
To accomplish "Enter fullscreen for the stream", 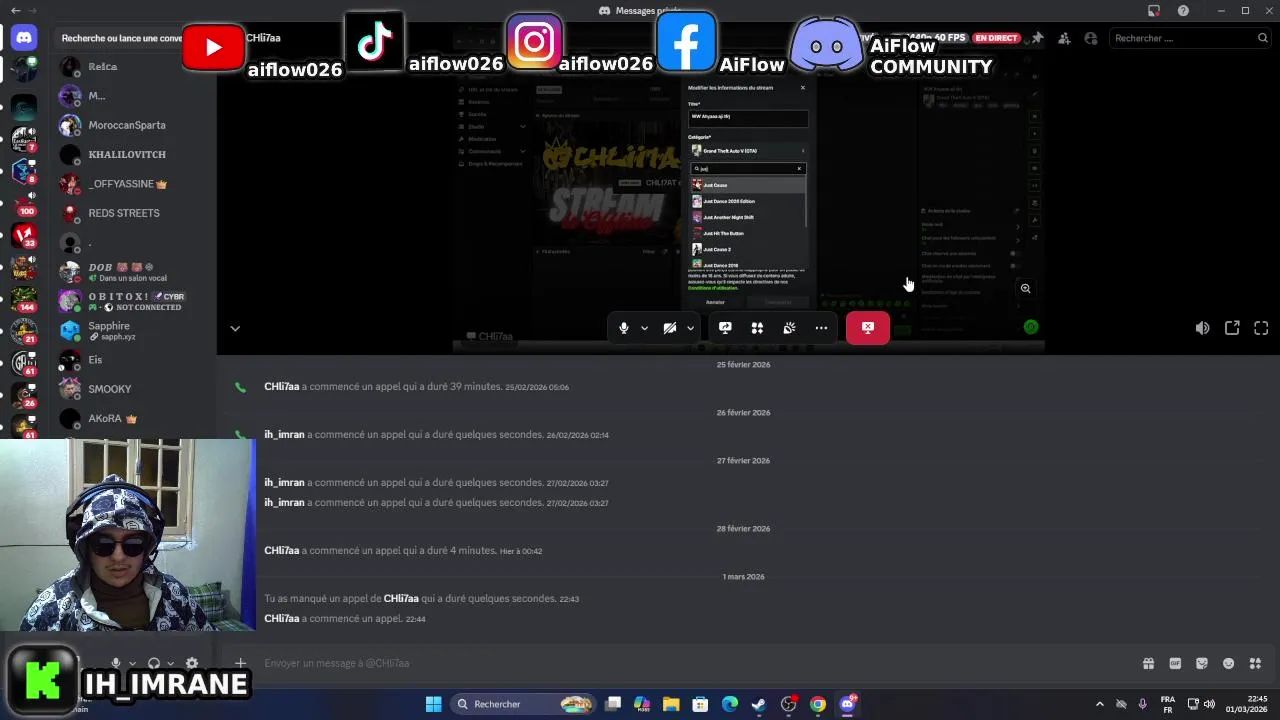I will pos(1261,328).
